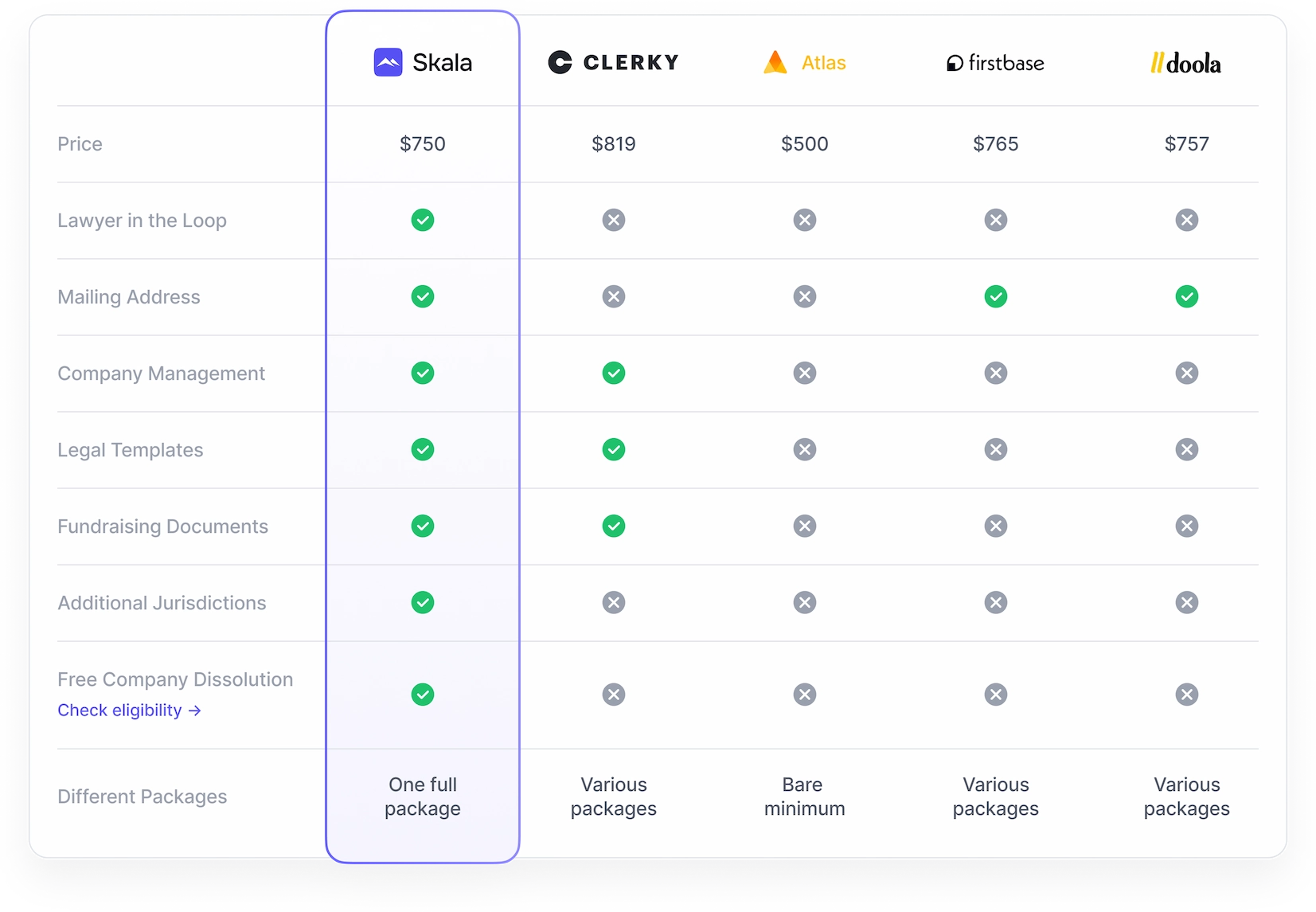Click the Atlas logo
The width and height of the screenshot is (1316, 912).
click(804, 62)
